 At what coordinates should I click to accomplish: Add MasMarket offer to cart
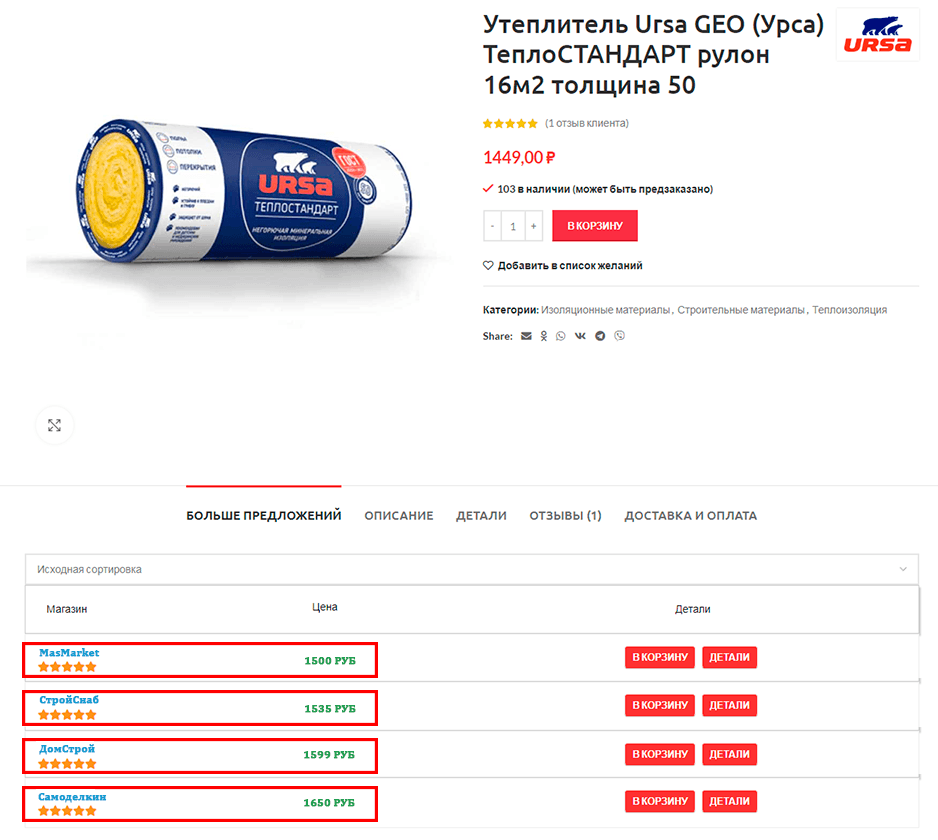(x=660, y=657)
